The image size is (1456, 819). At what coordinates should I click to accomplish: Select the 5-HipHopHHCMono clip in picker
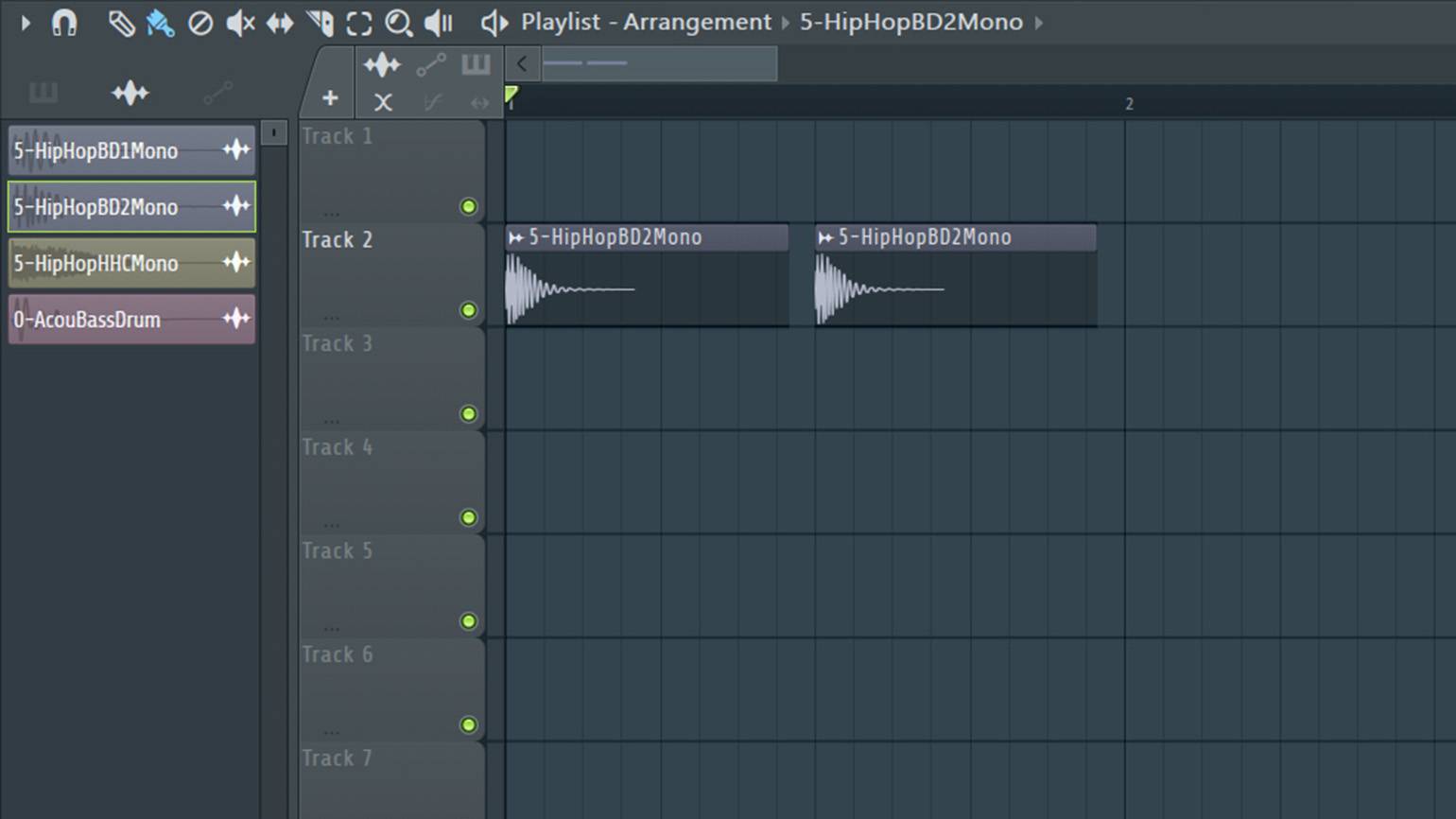pyautogui.click(x=131, y=263)
